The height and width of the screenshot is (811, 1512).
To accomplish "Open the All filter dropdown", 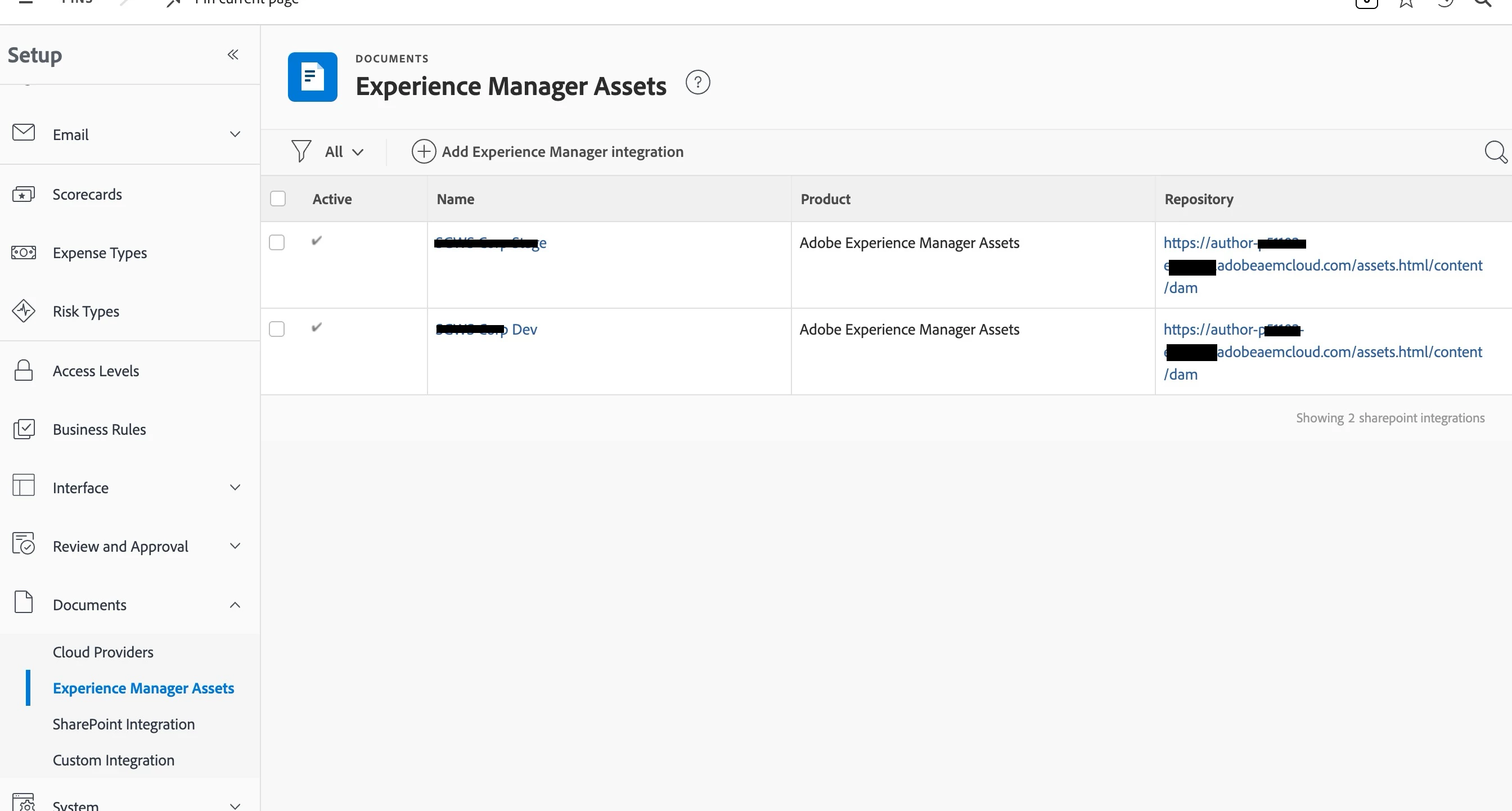I will (344, 152).
